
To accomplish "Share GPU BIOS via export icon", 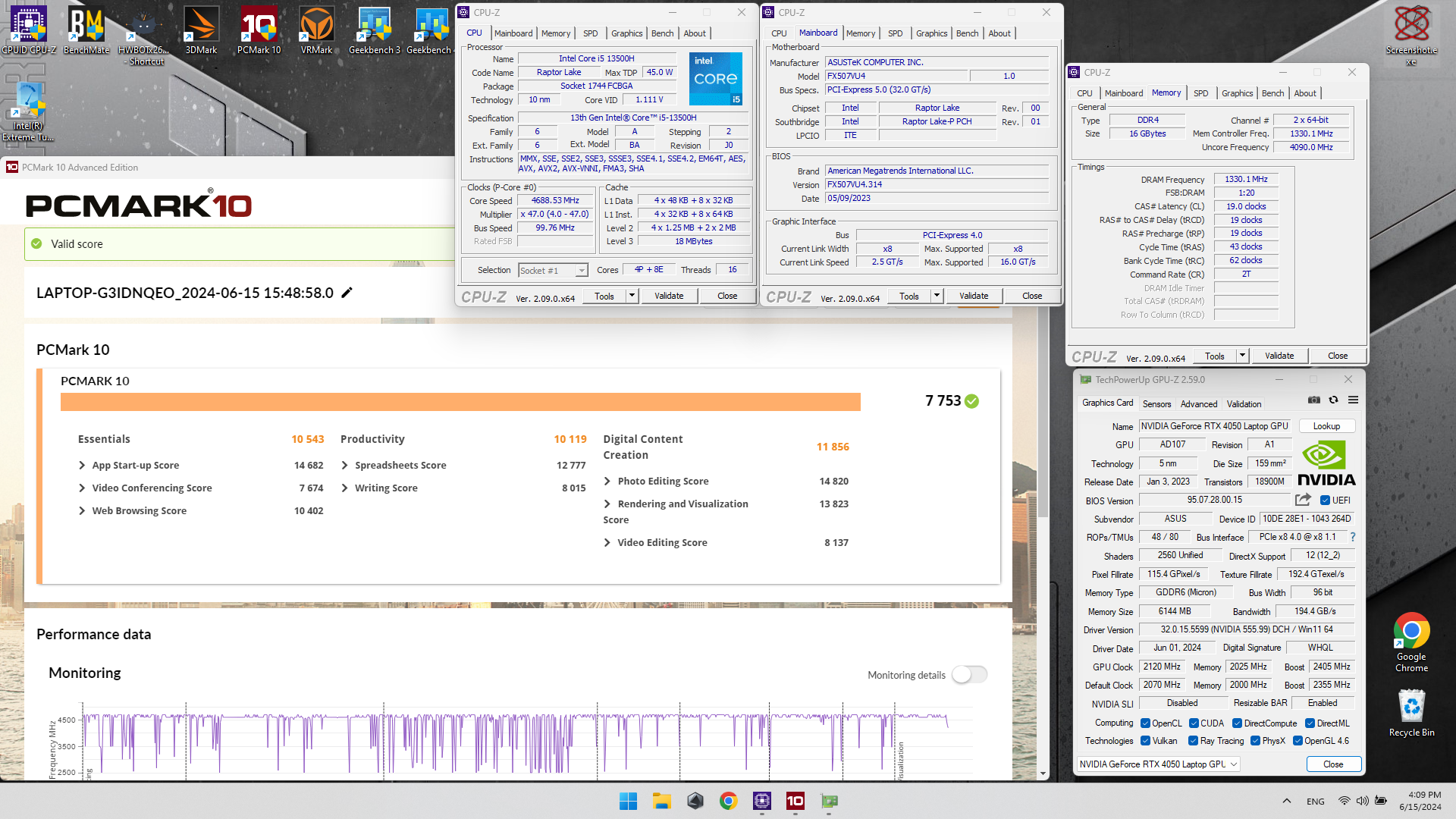I will click(x=1303, y=500).
